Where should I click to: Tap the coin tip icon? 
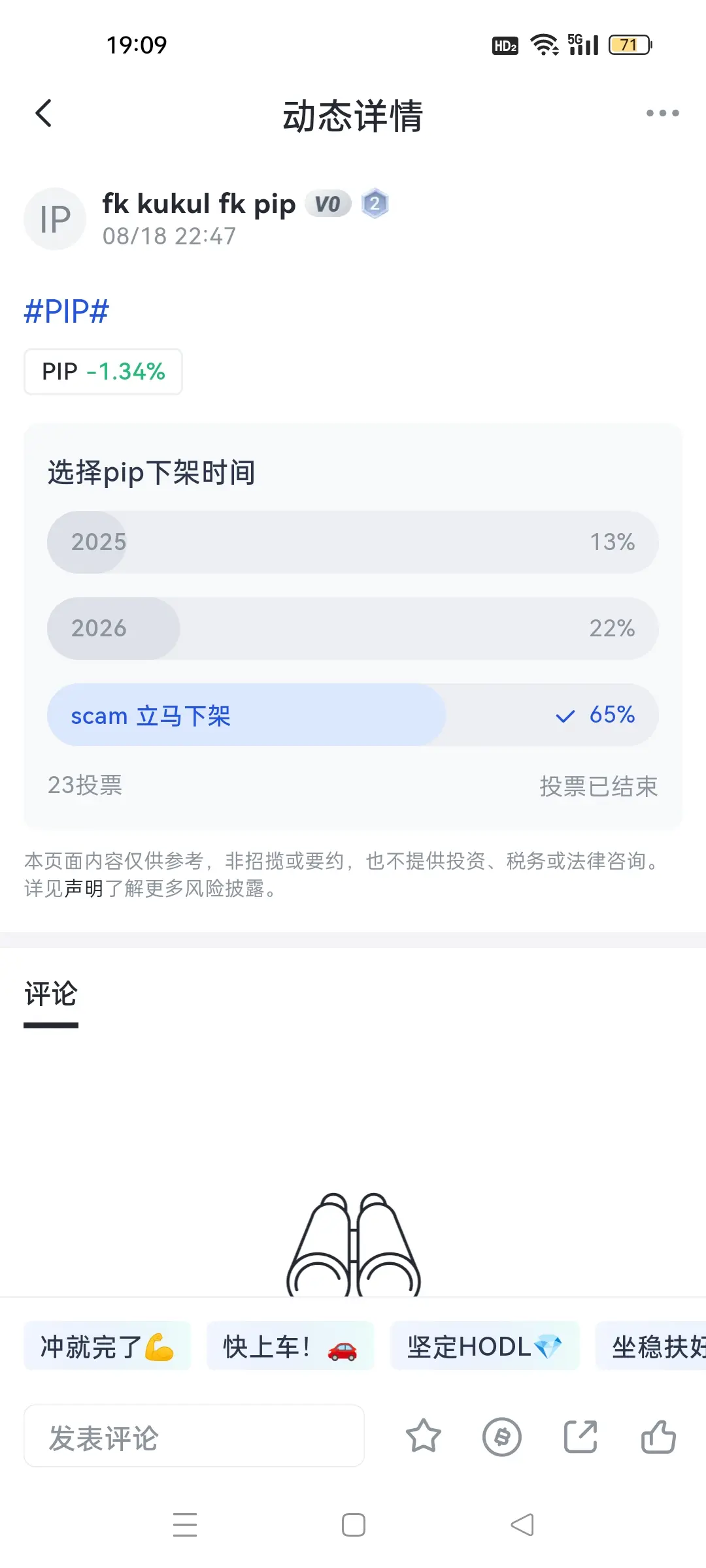[502, 1437]
